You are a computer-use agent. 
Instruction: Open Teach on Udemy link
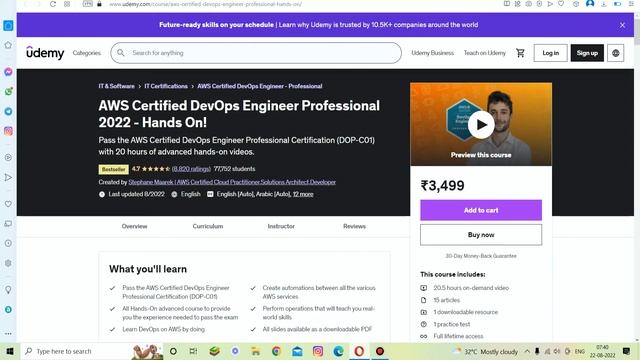pos(484,53)
